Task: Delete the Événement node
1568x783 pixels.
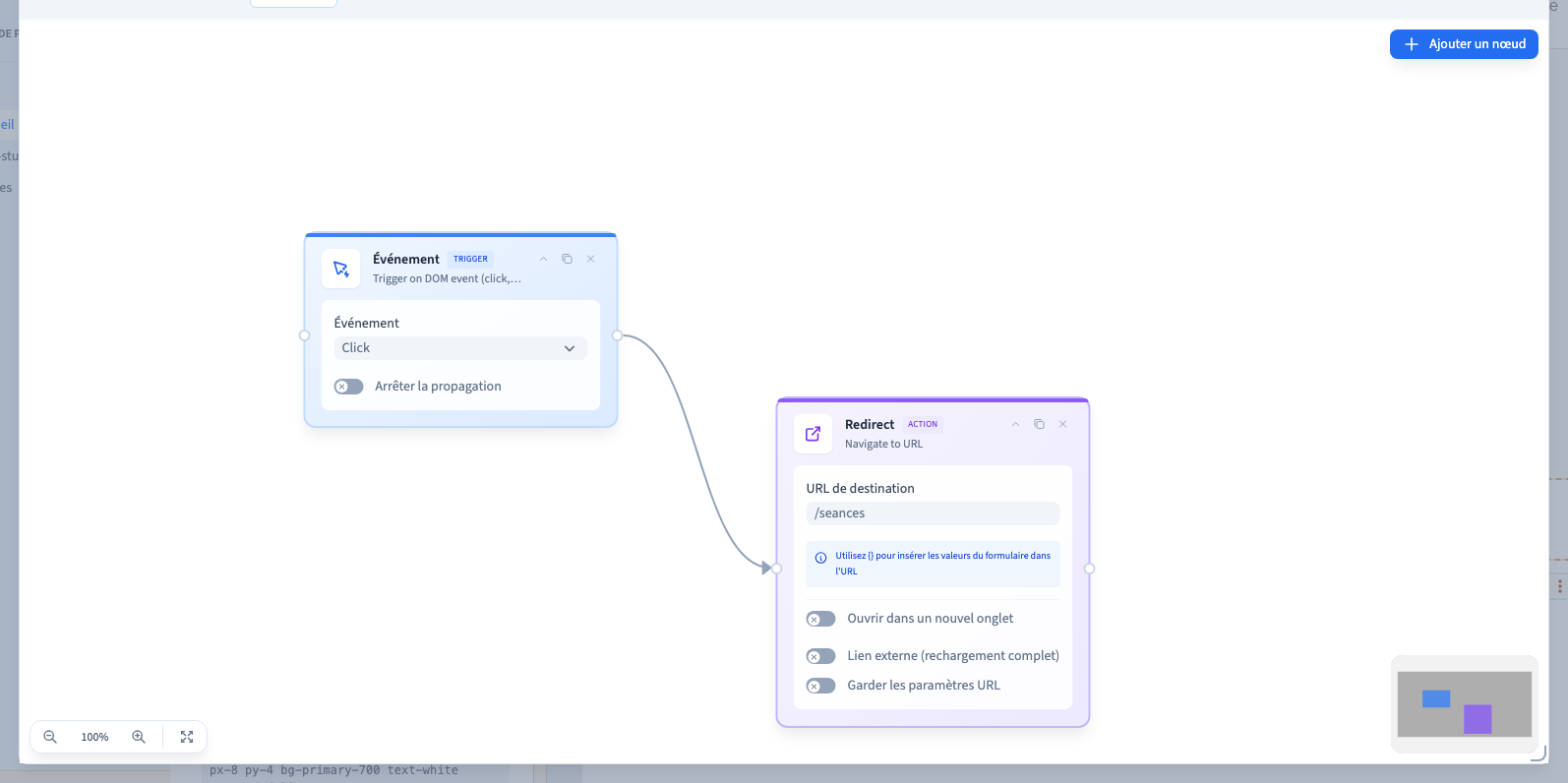Action: pyautogui.click(x=590, y=259)
